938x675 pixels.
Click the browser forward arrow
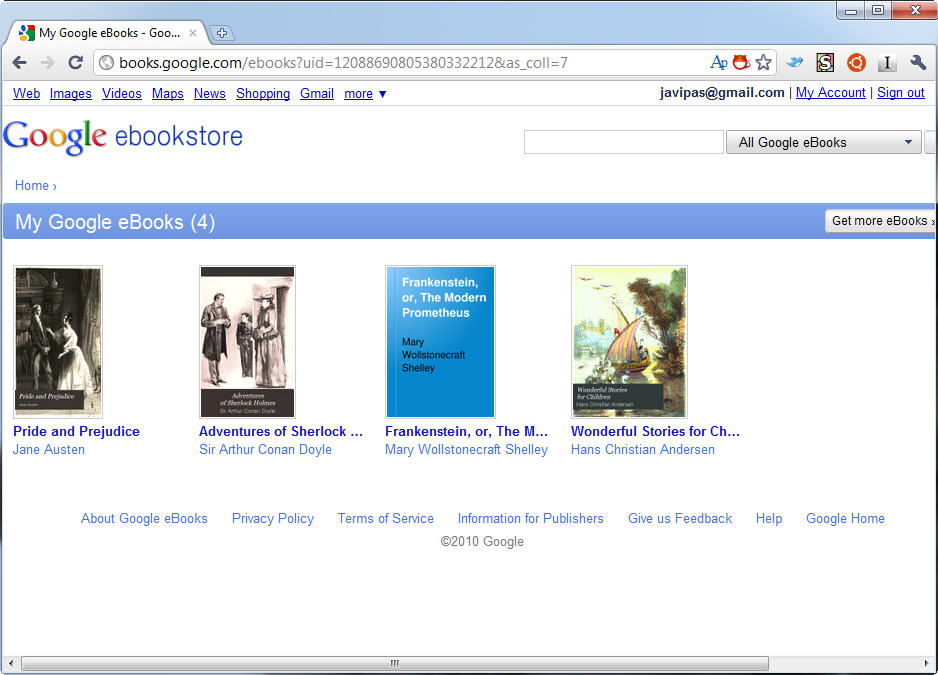coord(47,62)
